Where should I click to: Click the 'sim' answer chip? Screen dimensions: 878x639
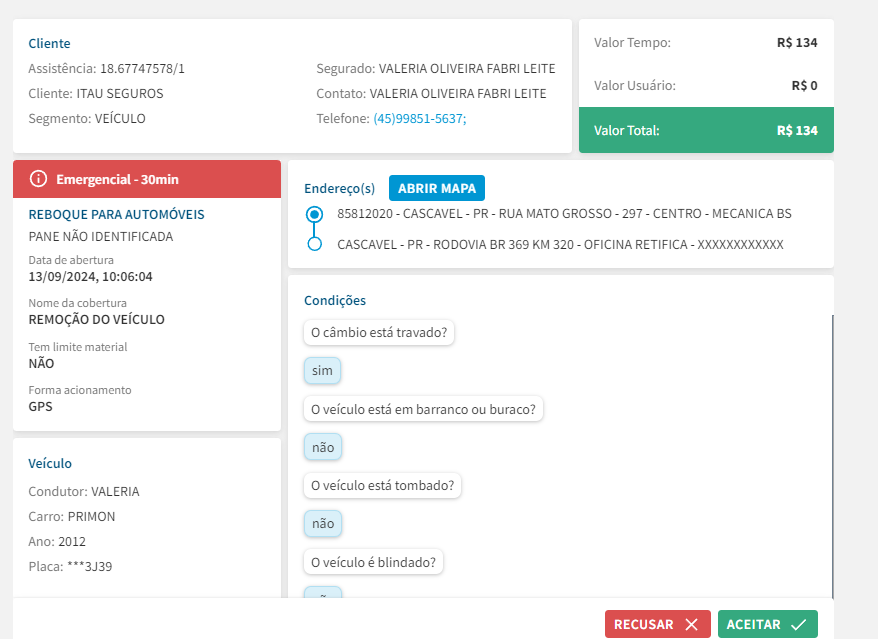(322, 371)
